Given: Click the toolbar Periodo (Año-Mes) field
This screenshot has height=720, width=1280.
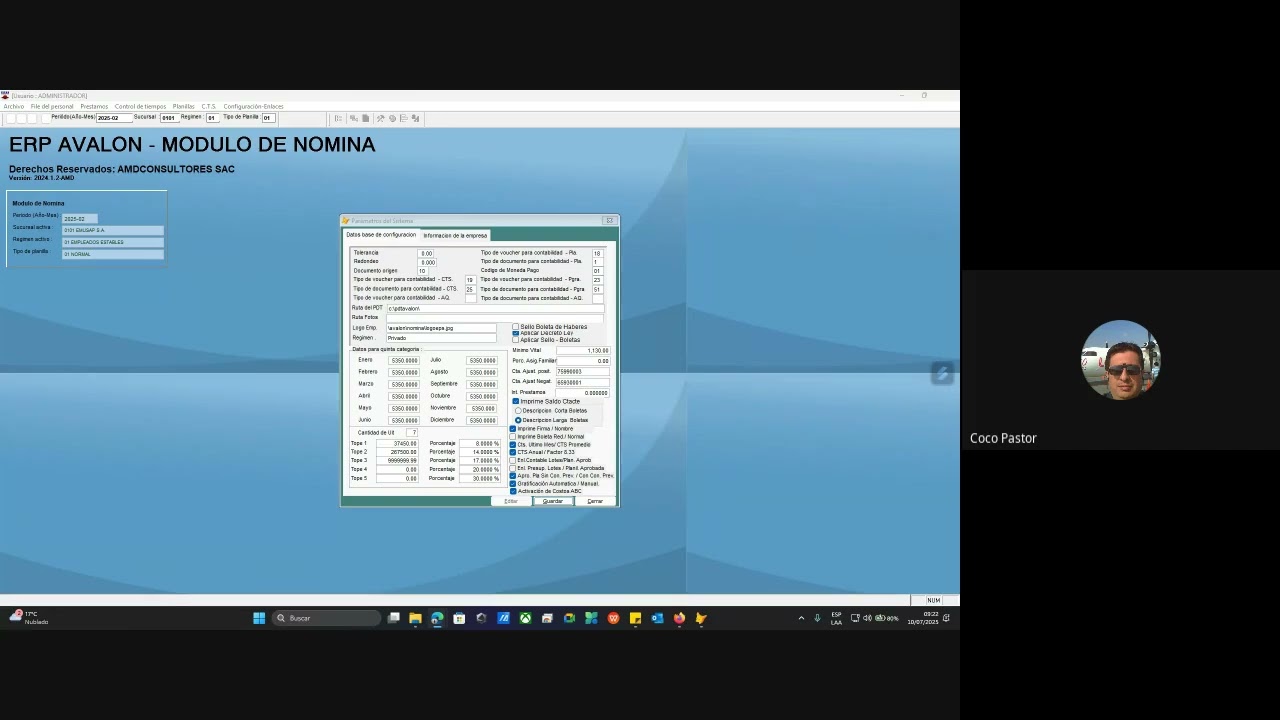Looking at the screenshot, I should tap(113, 118).
